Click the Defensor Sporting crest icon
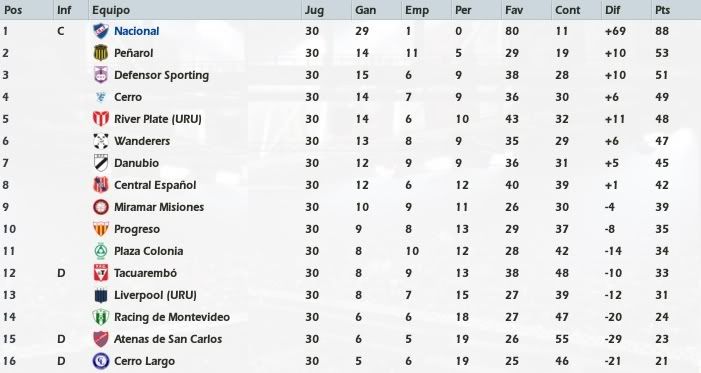 click(x=101, y=75)
